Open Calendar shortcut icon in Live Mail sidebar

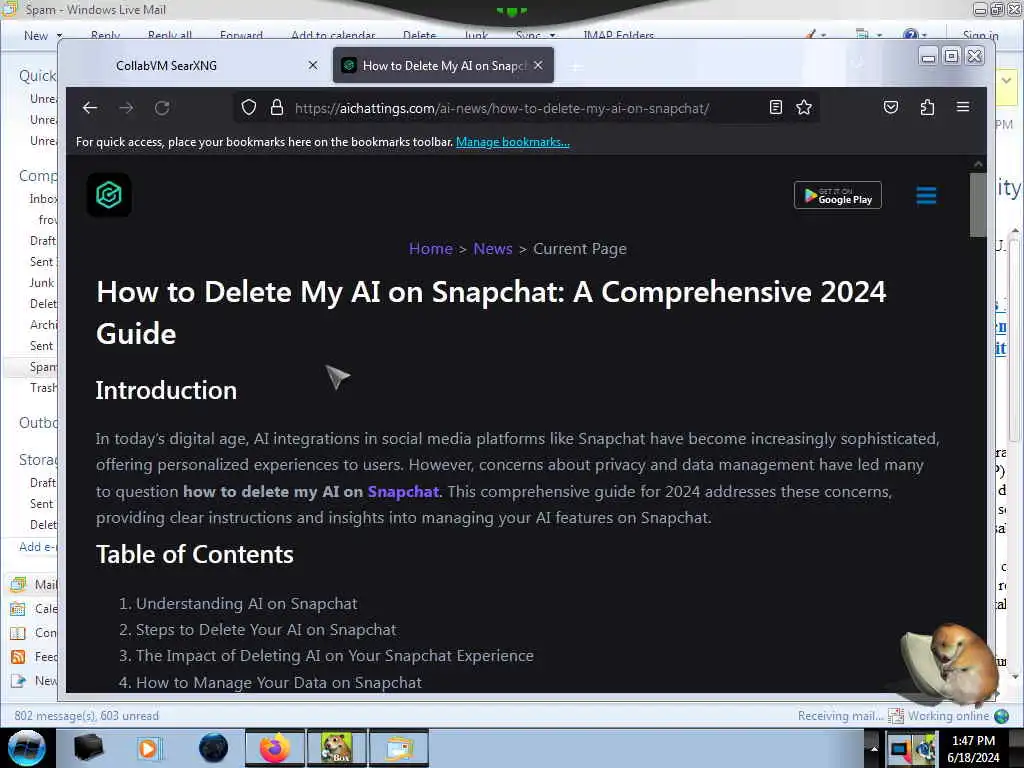18,609
